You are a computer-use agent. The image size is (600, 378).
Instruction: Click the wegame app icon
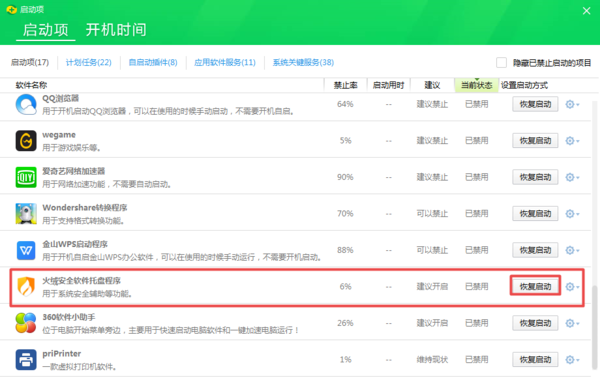point(26,141)
